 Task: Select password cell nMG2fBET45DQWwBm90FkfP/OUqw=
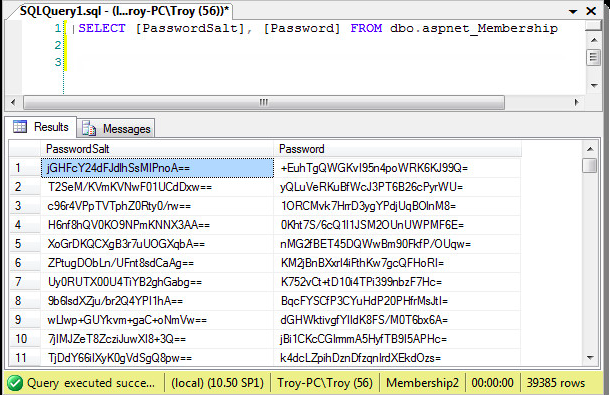pyautogui.click(x=397, y=244)
